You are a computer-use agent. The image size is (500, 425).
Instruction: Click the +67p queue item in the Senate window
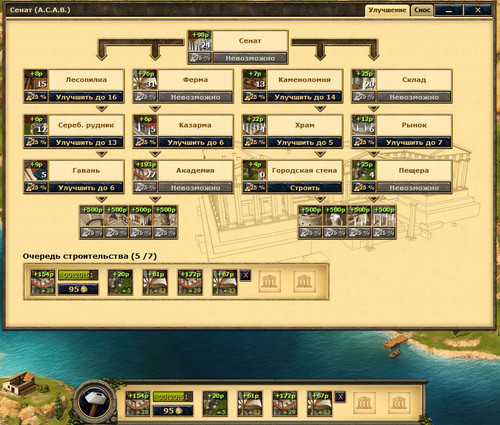(225, 282)
